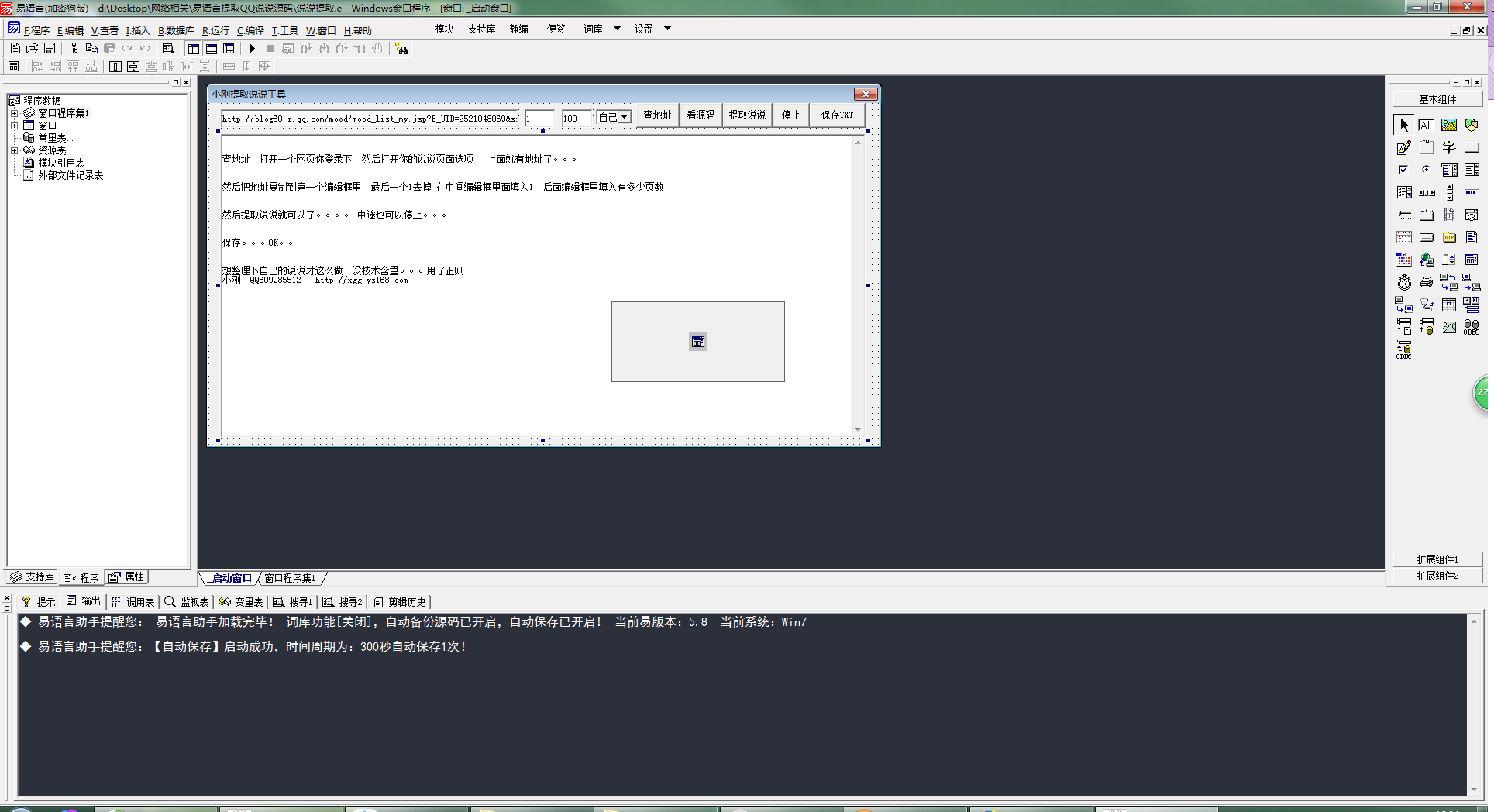The width and height of the screenshot is (1494, 812).
Task: Select the picture box component in palette
Action: click(x=1448, y=125)
